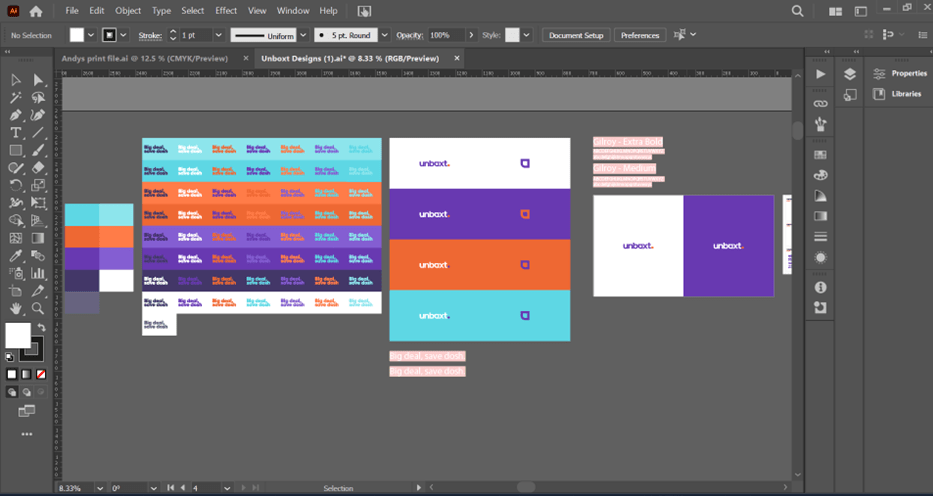Pick the Type tool
The image size is (933, 496).
pos(16,133)
